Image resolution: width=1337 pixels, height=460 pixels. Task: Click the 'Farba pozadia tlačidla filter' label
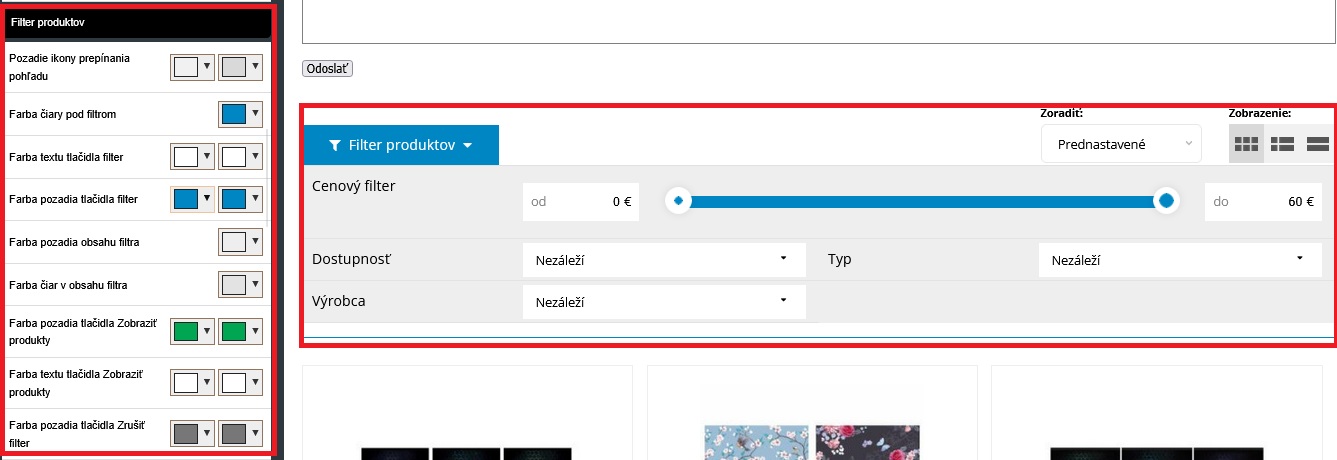pos(73,199)
